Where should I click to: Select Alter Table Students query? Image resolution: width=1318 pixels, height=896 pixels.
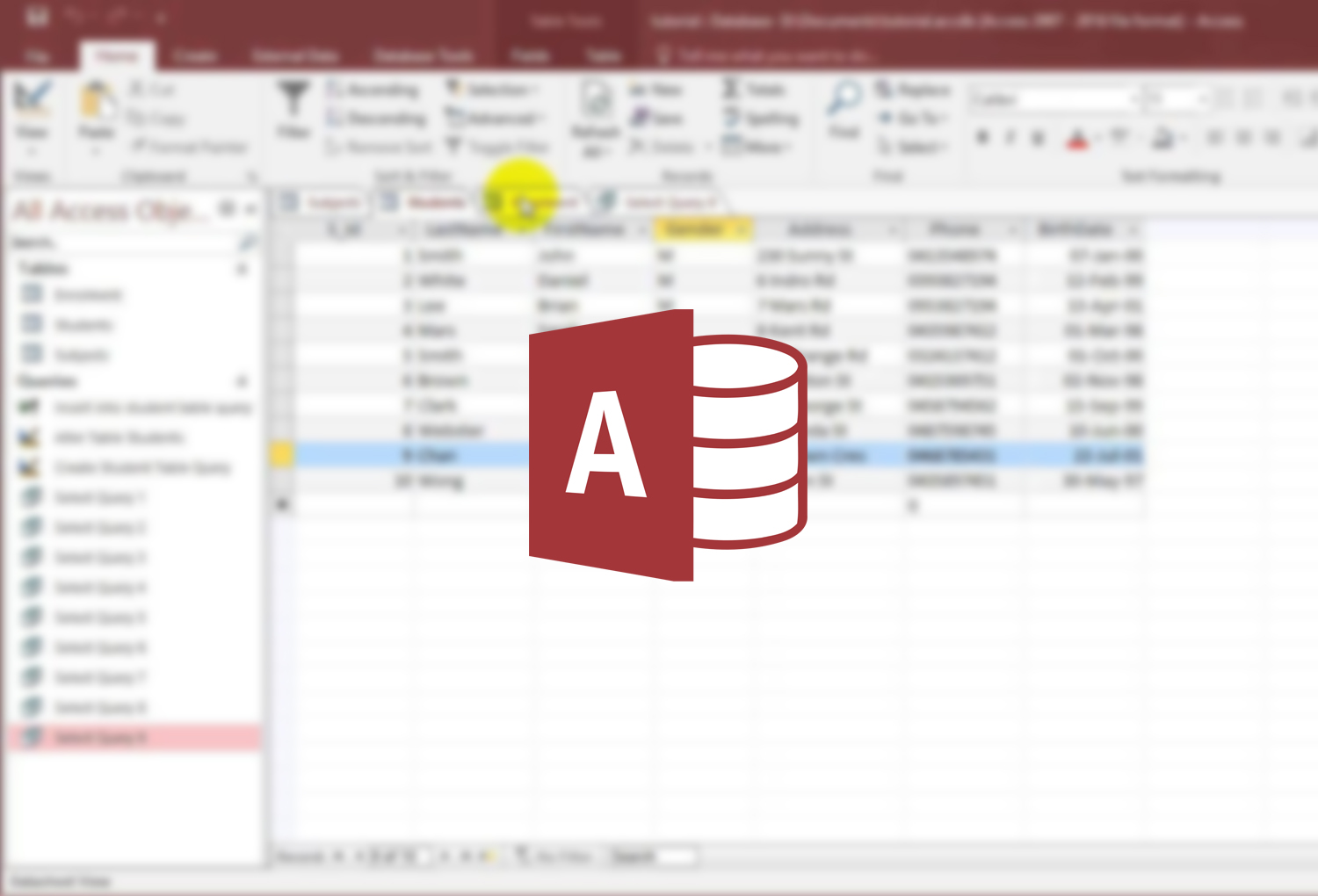pos(103,437)
